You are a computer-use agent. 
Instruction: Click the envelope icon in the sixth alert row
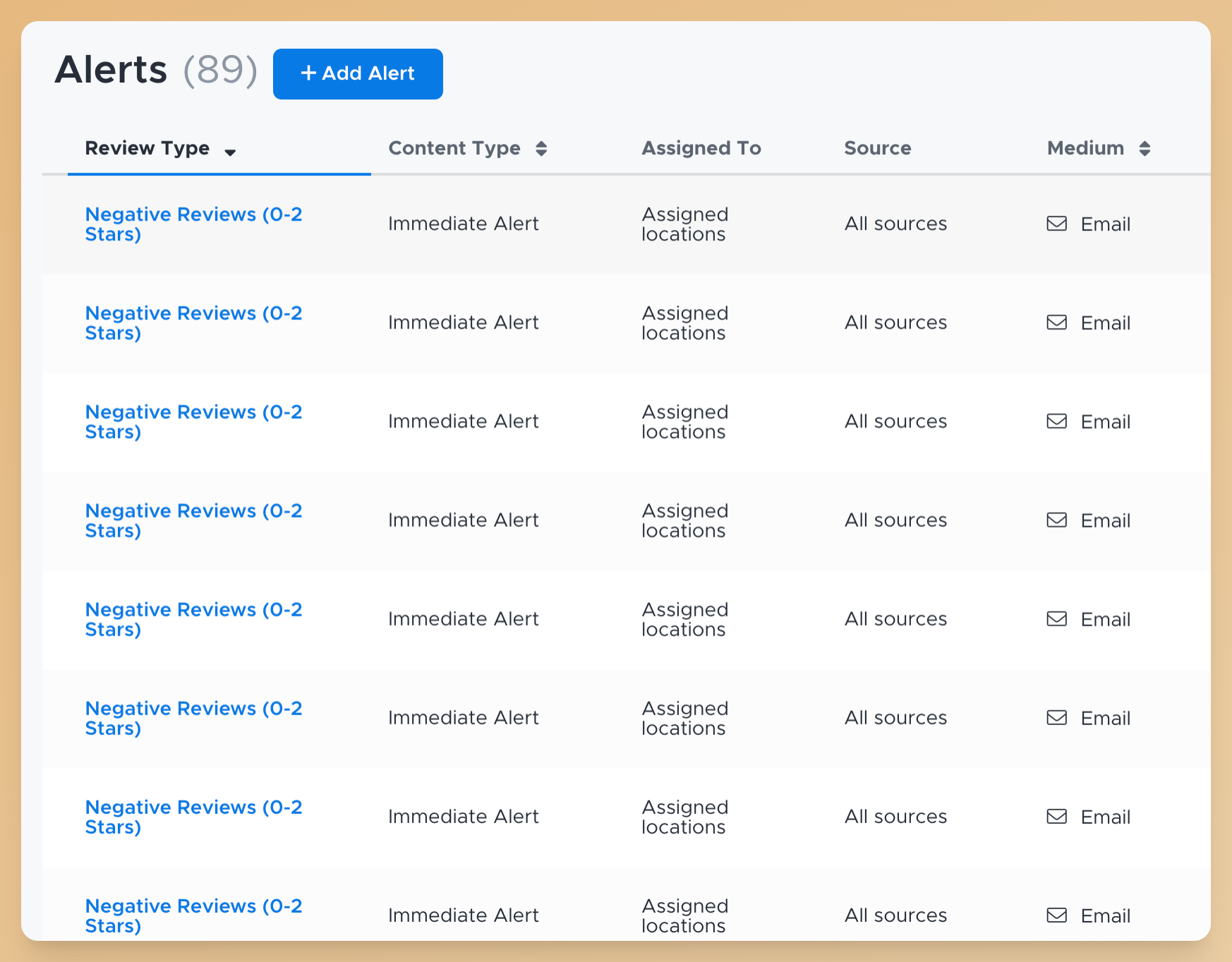click(x=1056, y=717)
